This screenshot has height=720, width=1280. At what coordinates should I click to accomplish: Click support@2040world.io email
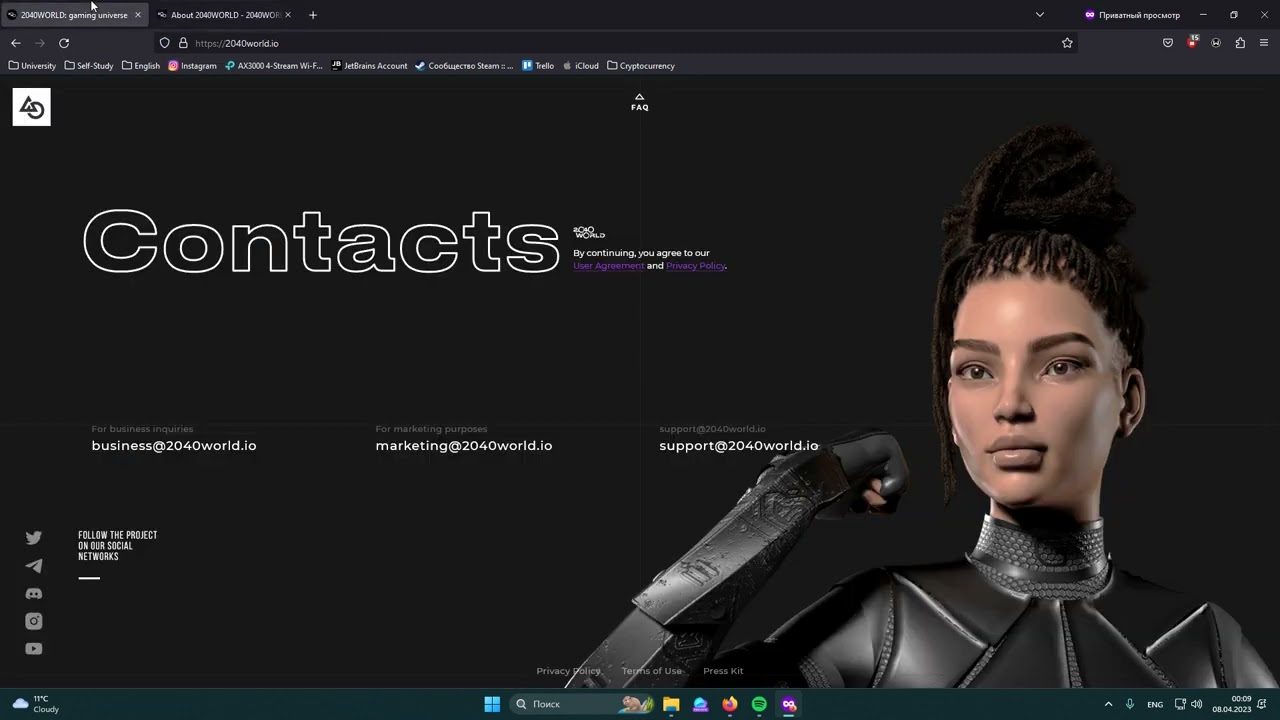[x=739, y=446]
